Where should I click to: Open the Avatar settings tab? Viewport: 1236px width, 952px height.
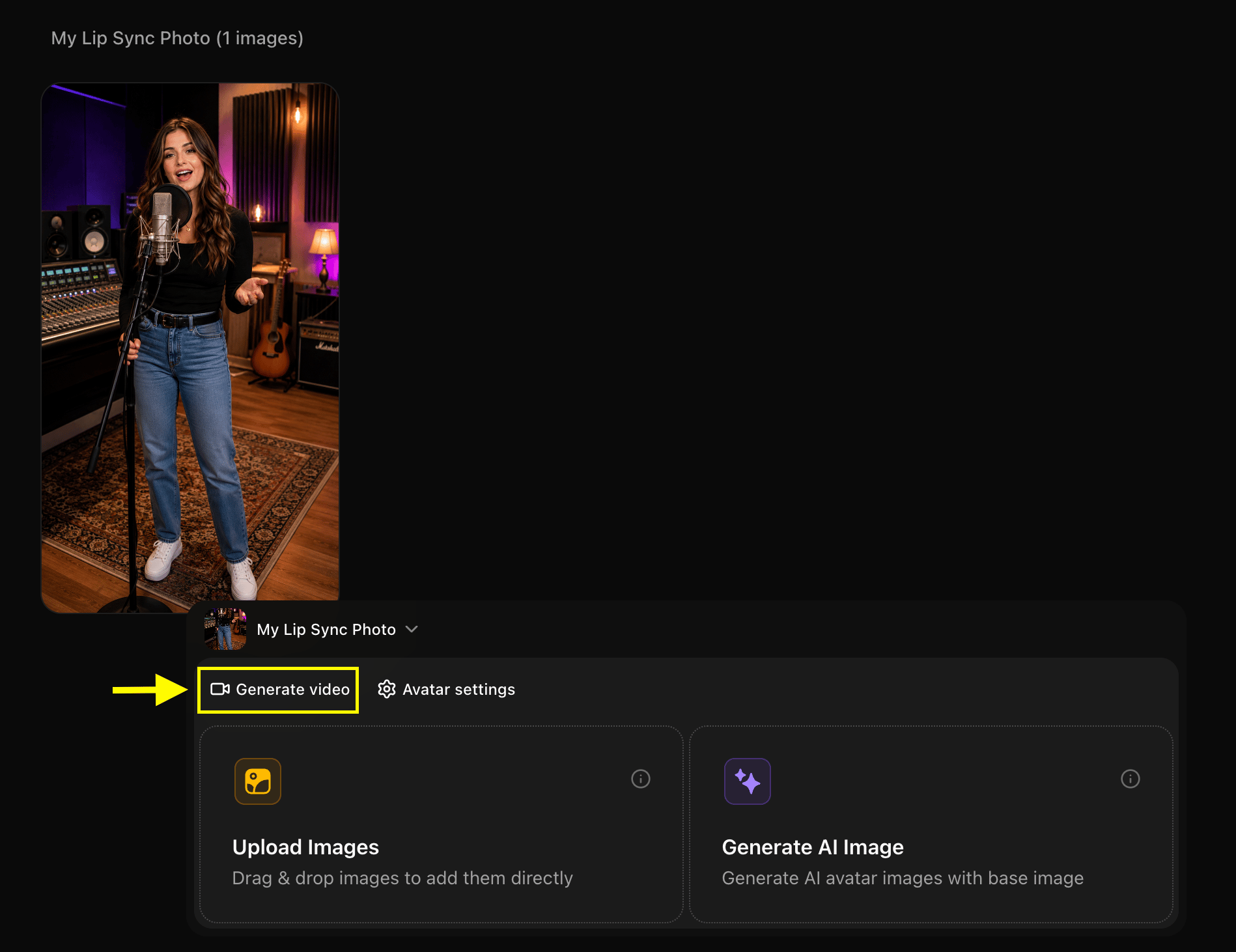pyautogui.click(x=447, y=690)
